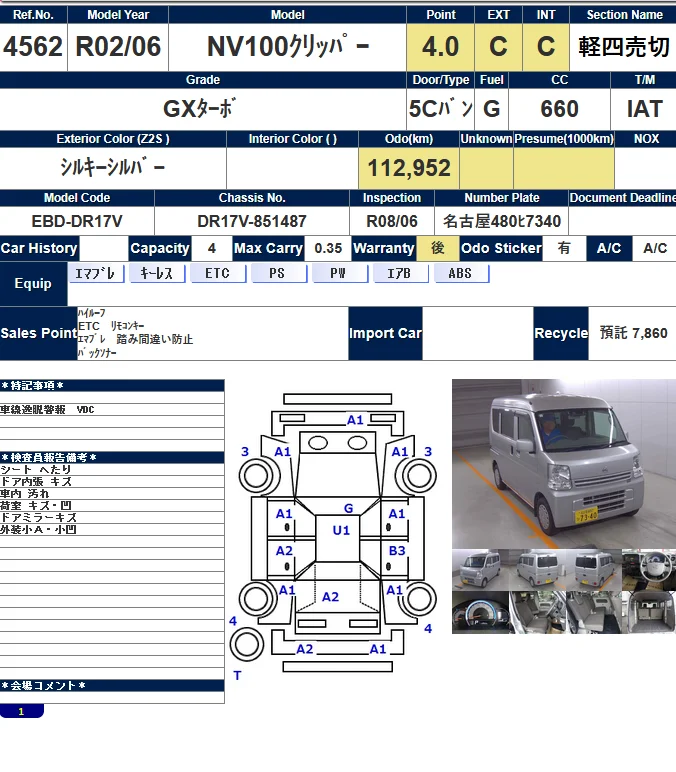Click the B3 door damage marker
The width and height of the screenshot is (676, 772).
[x=397, y=551]
